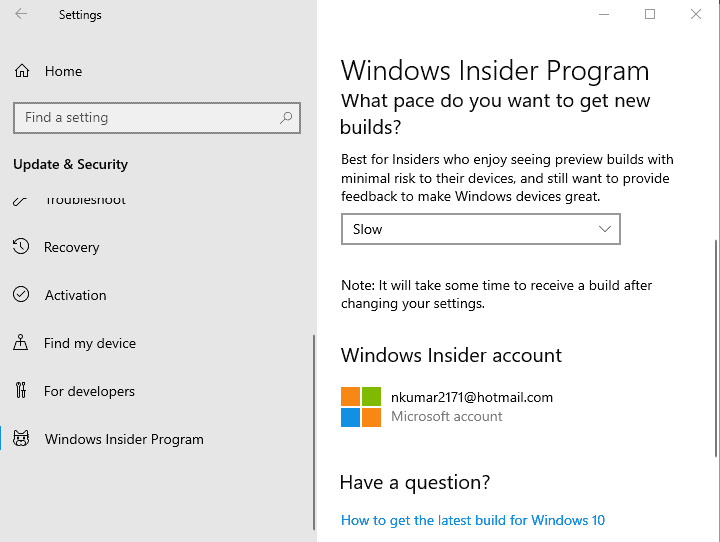
Task: Click the Microsoft account logo
Action: (x=361, y=407)
